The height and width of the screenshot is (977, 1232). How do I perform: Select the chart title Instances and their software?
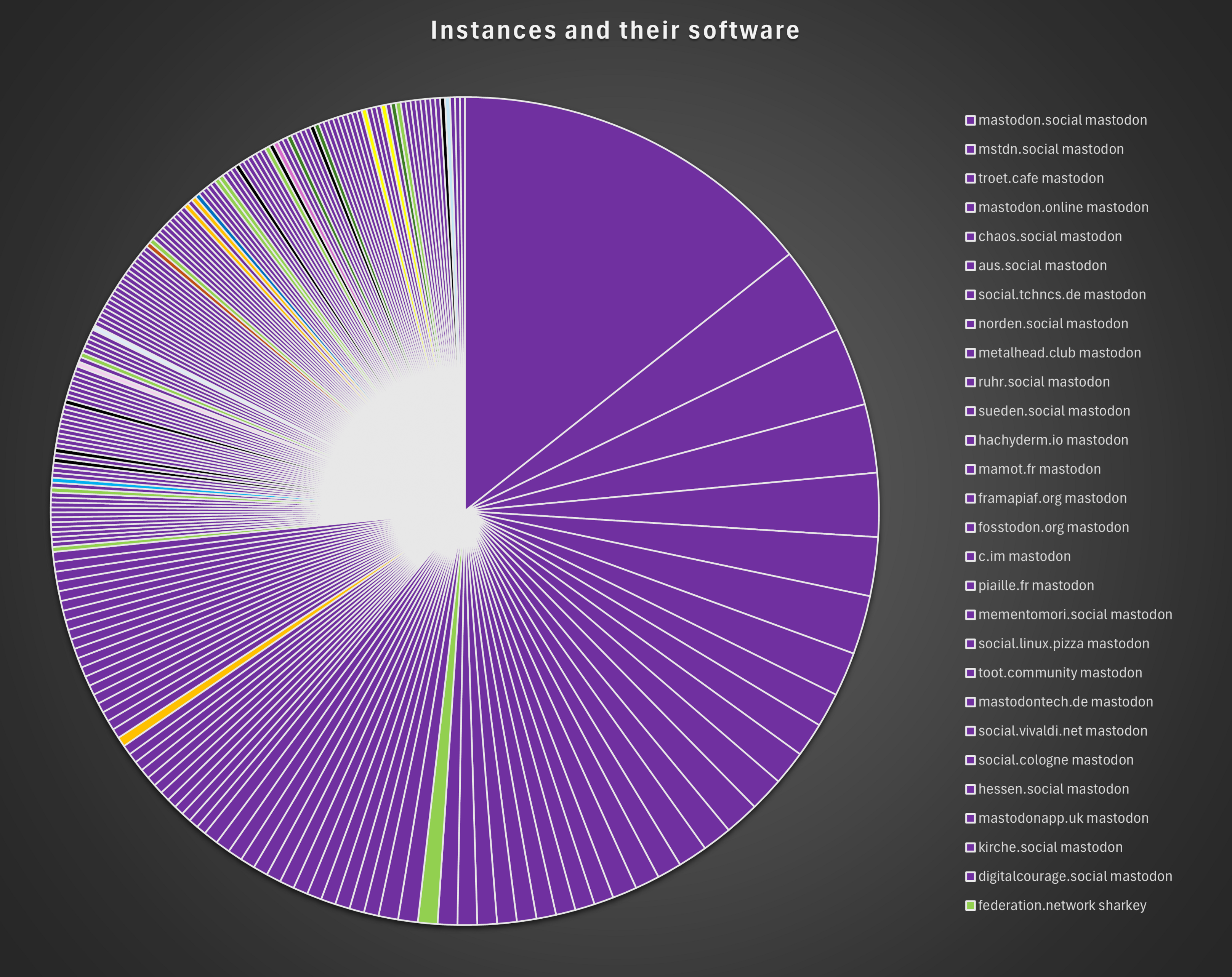click(x=615, y=30)
